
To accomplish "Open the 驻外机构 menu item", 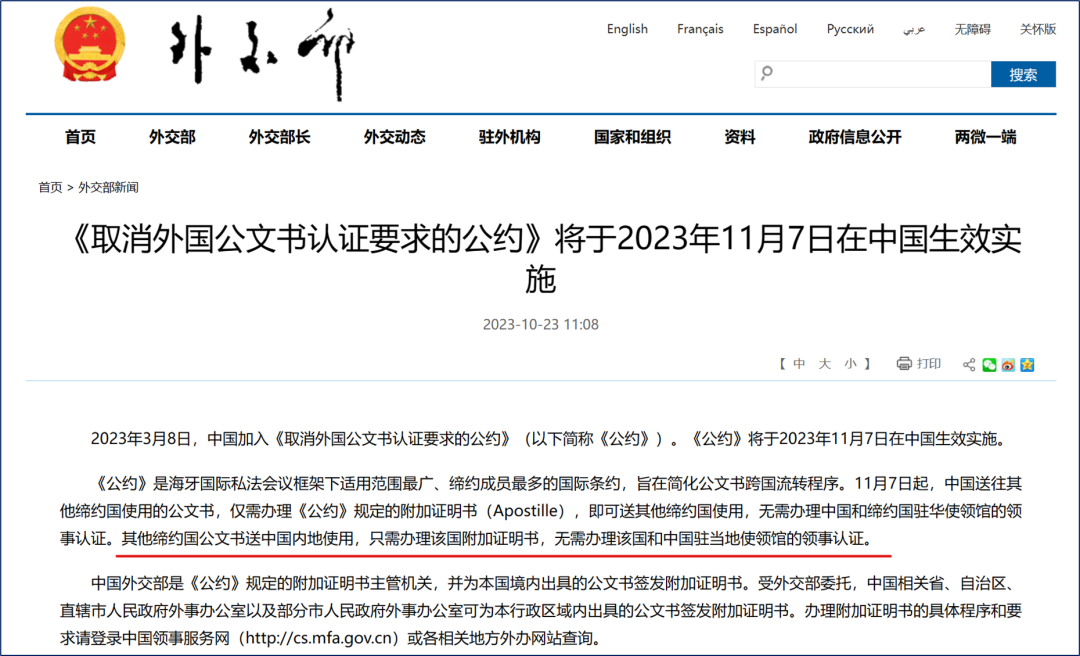I will [509, 138].
